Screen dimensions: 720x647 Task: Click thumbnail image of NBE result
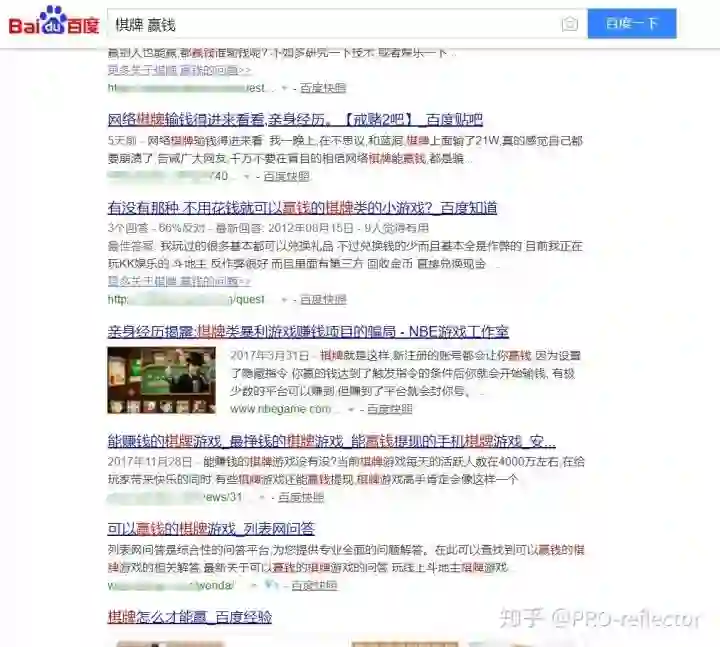pyautogui.click(x=162, y=380)
